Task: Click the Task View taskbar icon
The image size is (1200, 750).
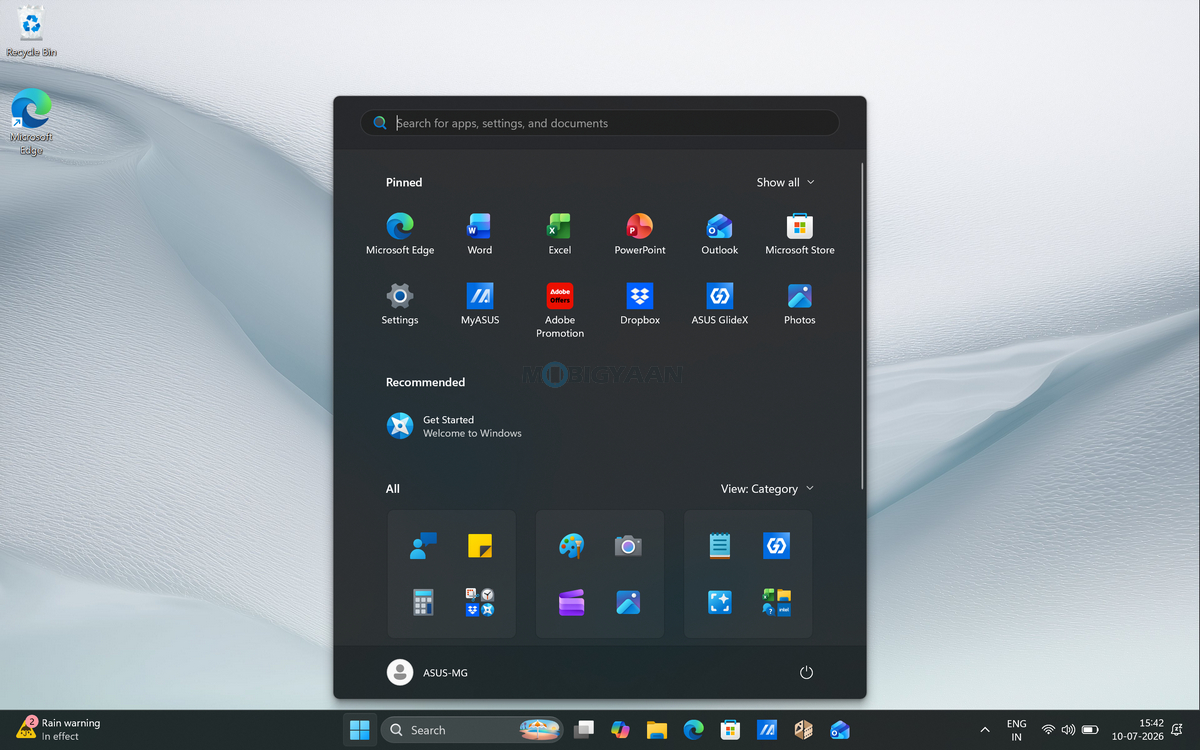Action: (585, 730)
